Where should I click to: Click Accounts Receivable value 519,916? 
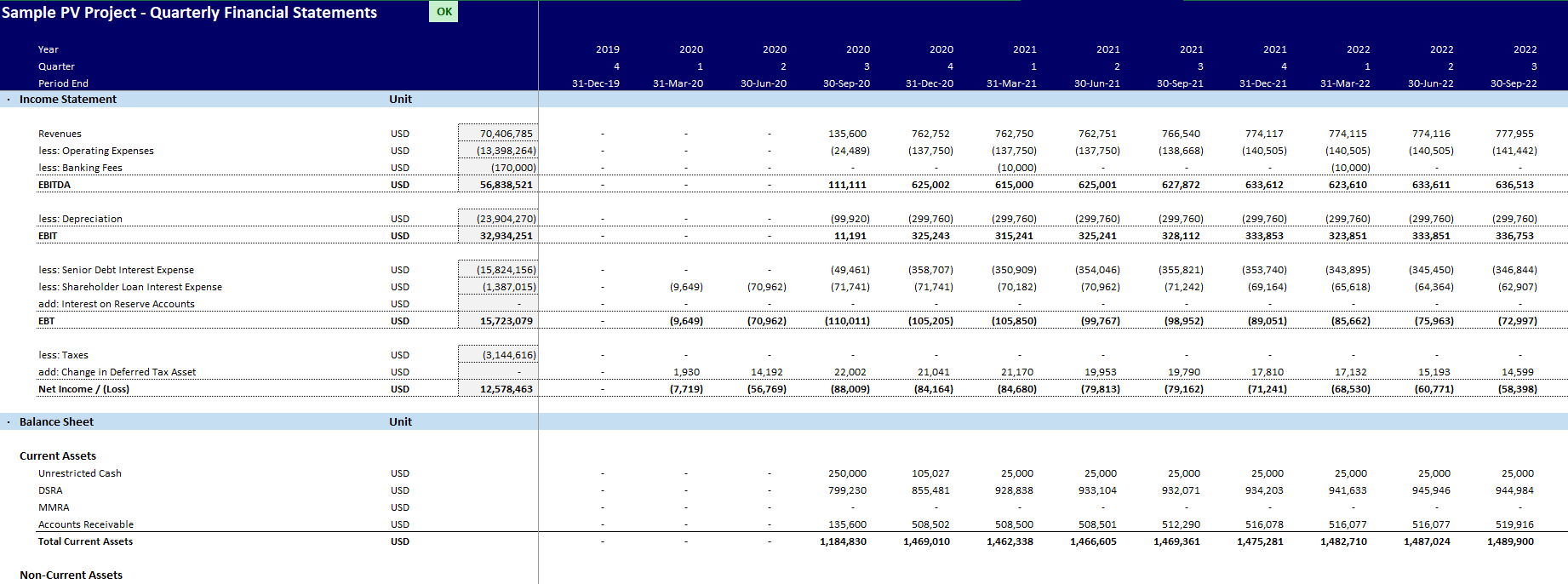[x=1514, y=524]
